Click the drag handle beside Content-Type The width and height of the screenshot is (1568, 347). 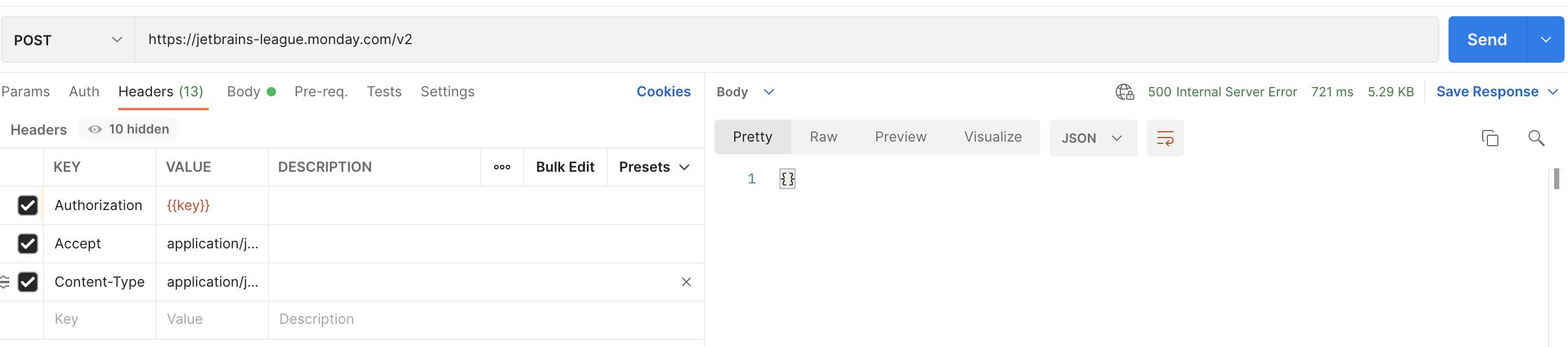(x=4, y=282)
